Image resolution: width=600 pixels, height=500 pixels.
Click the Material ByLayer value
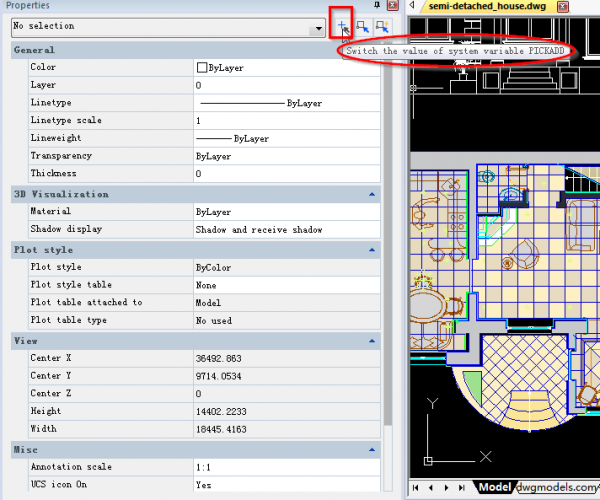point(287,212)
